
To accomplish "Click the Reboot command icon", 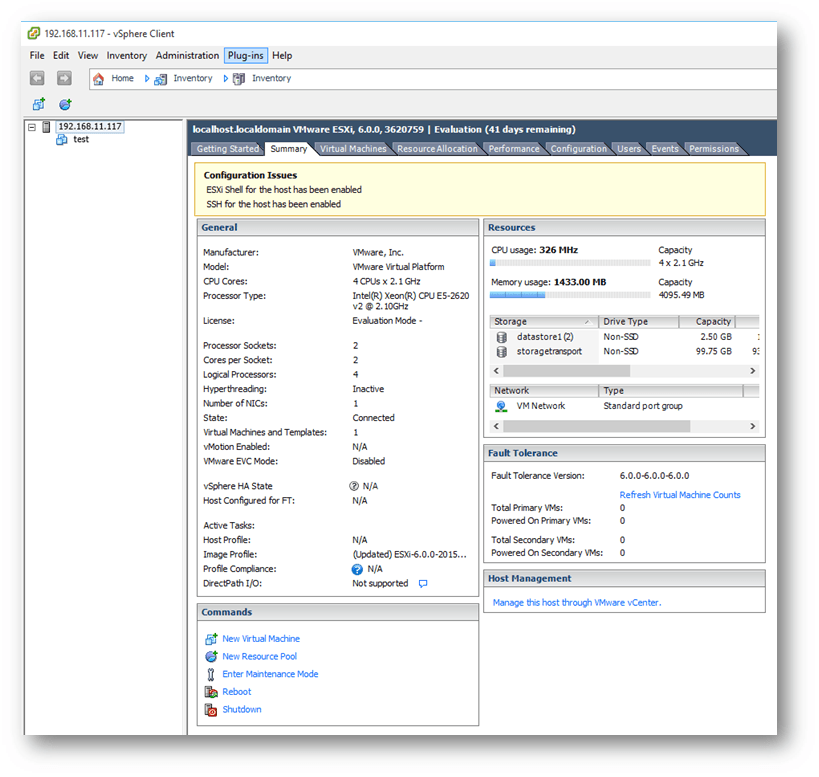I will click(x=211, y=692).
